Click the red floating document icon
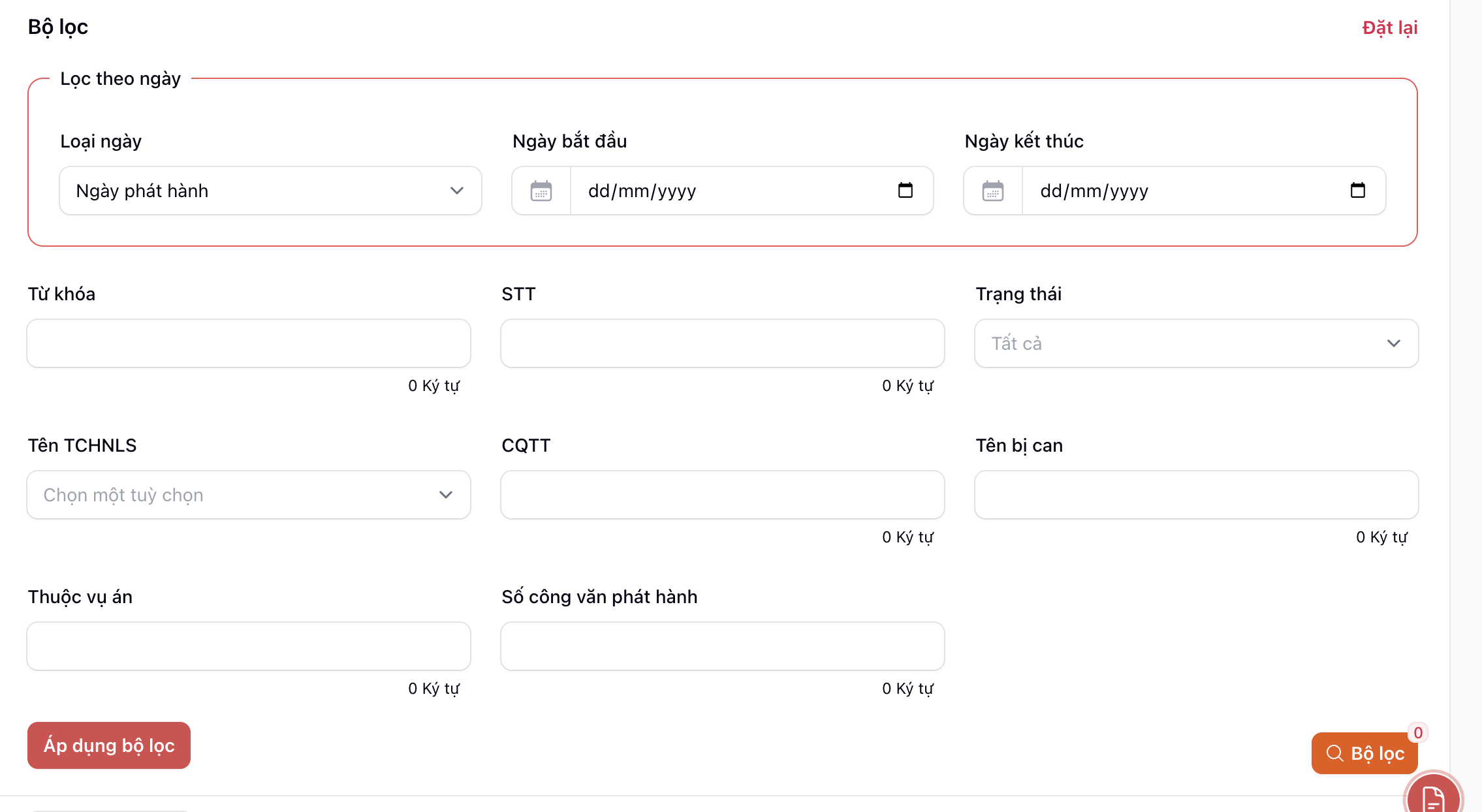This screenshot has height=812, width=1482. [x=1432, y=798]
